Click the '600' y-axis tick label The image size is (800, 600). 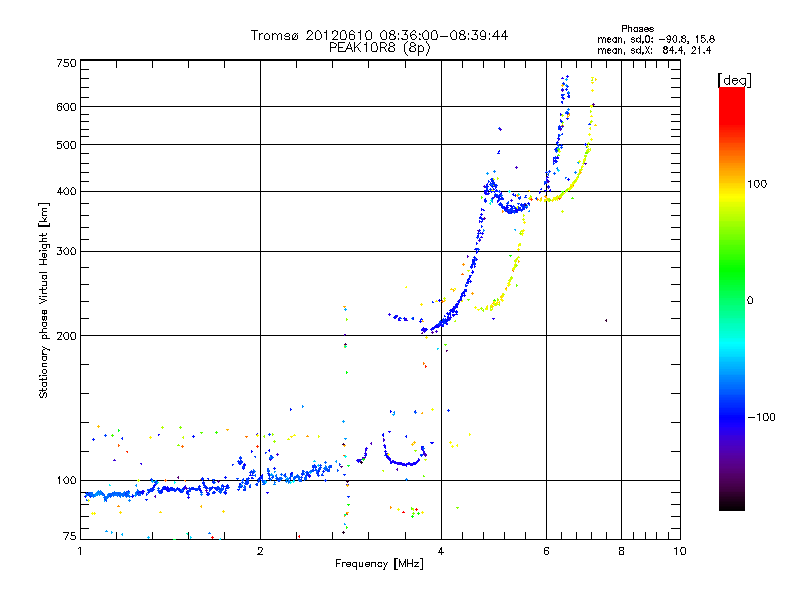pos(66,107)
